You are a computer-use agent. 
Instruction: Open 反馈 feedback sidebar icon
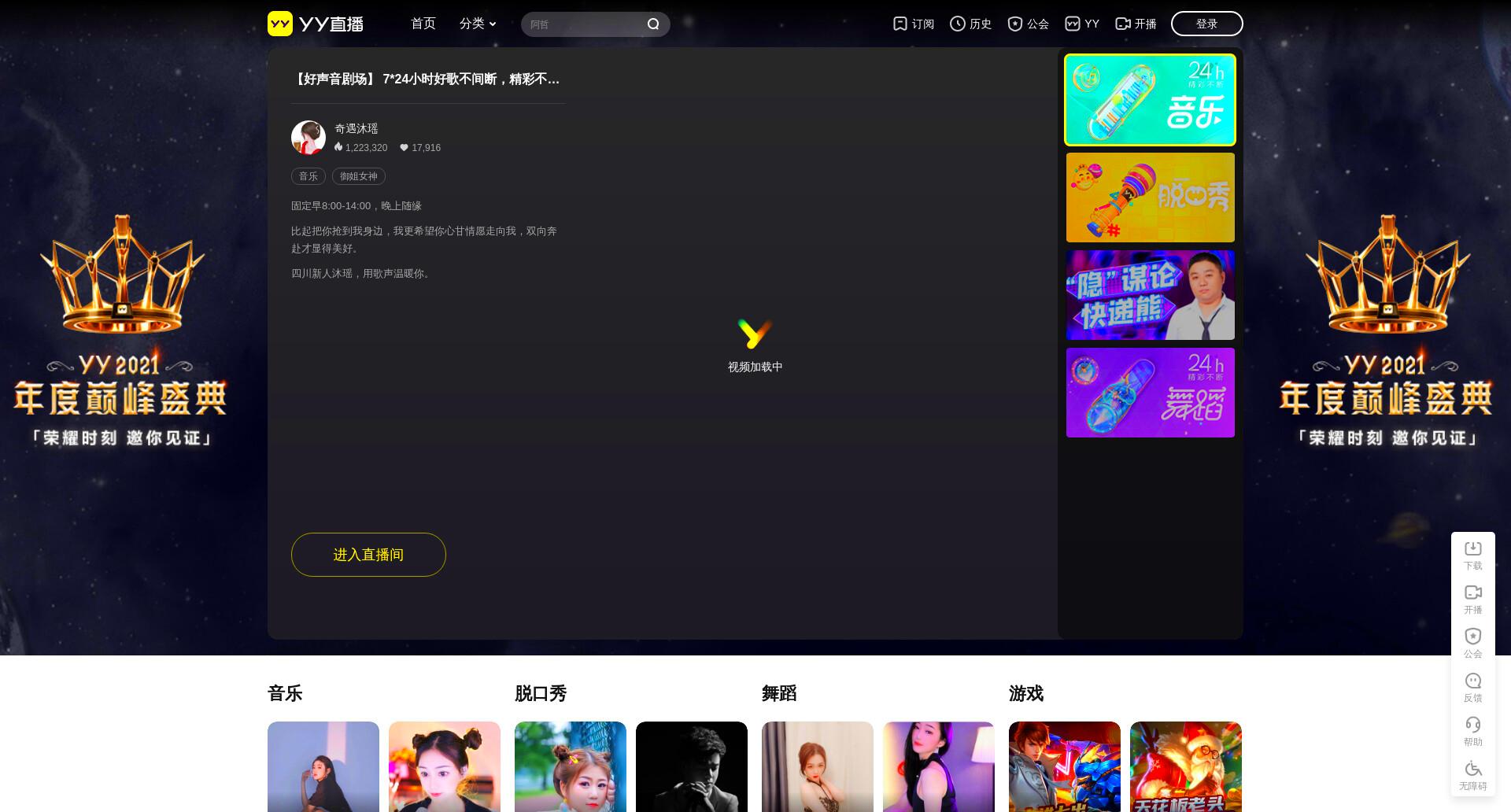point(1473,688)
